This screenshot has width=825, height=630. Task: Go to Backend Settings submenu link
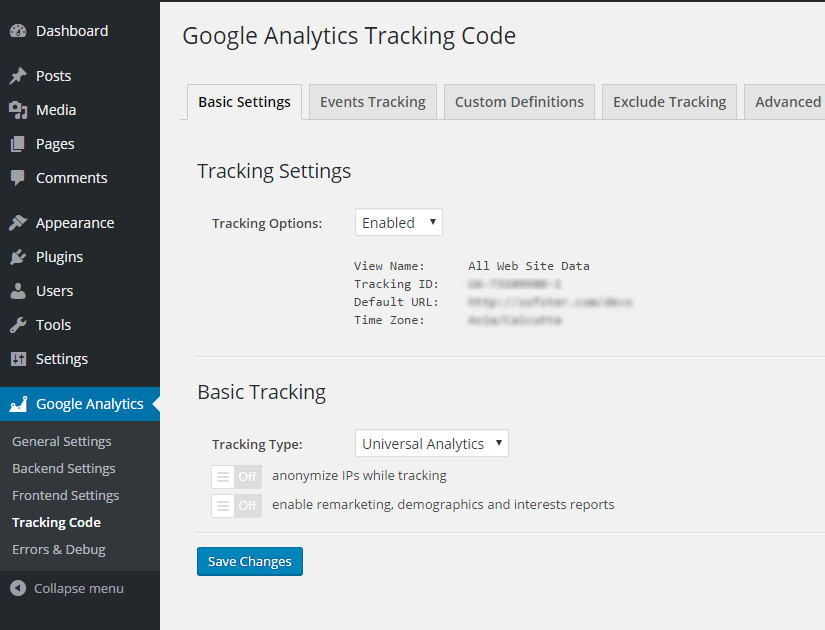(x=63, y=468)
